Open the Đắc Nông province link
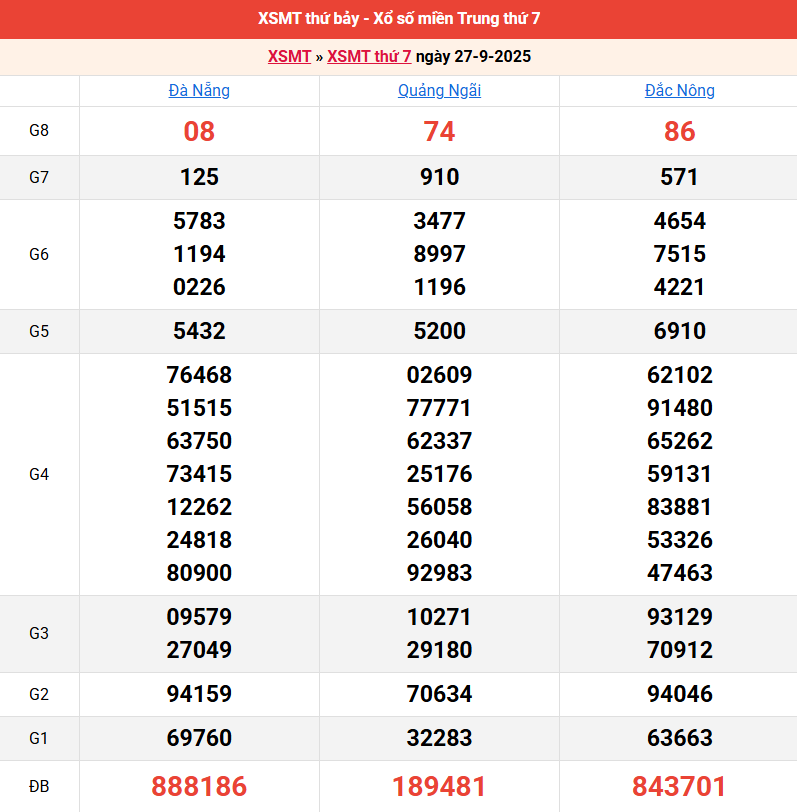Screen dimensions: 797x812 pos(679,91)
